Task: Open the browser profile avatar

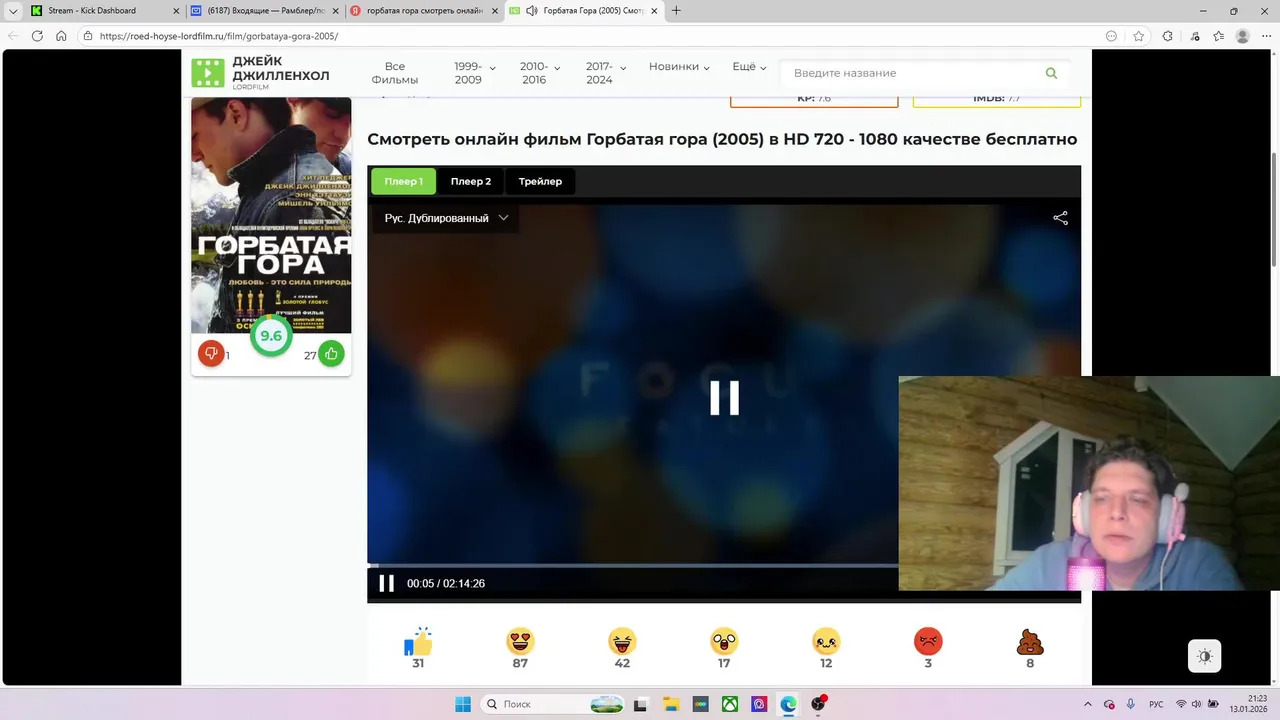Action: (x=1243, y=36)
